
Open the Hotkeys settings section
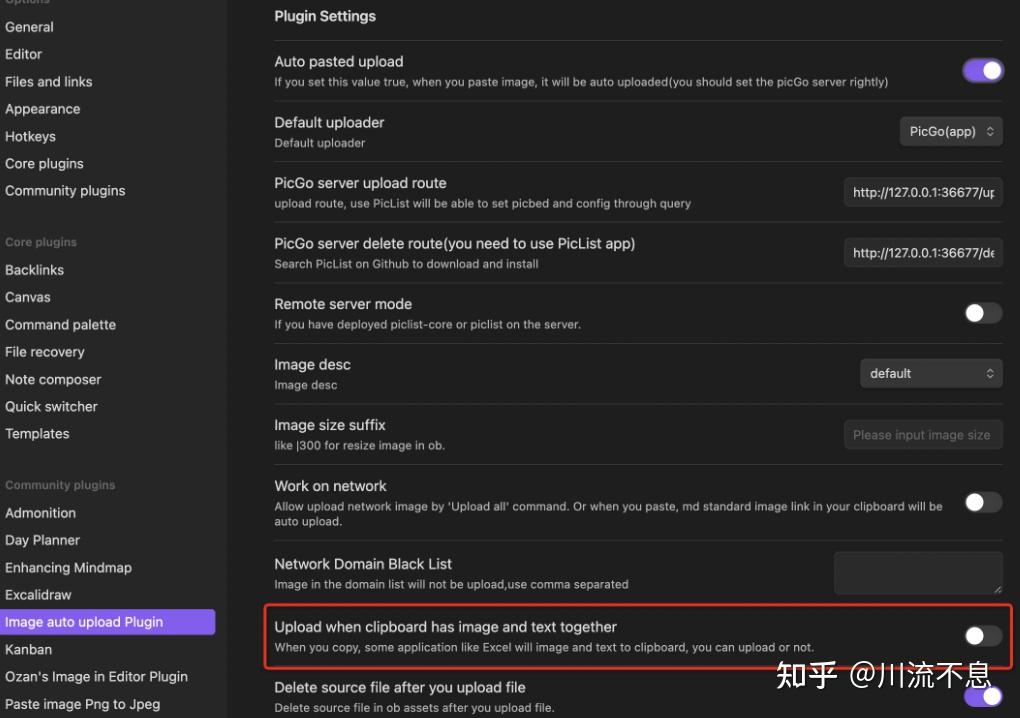(30, 136)
